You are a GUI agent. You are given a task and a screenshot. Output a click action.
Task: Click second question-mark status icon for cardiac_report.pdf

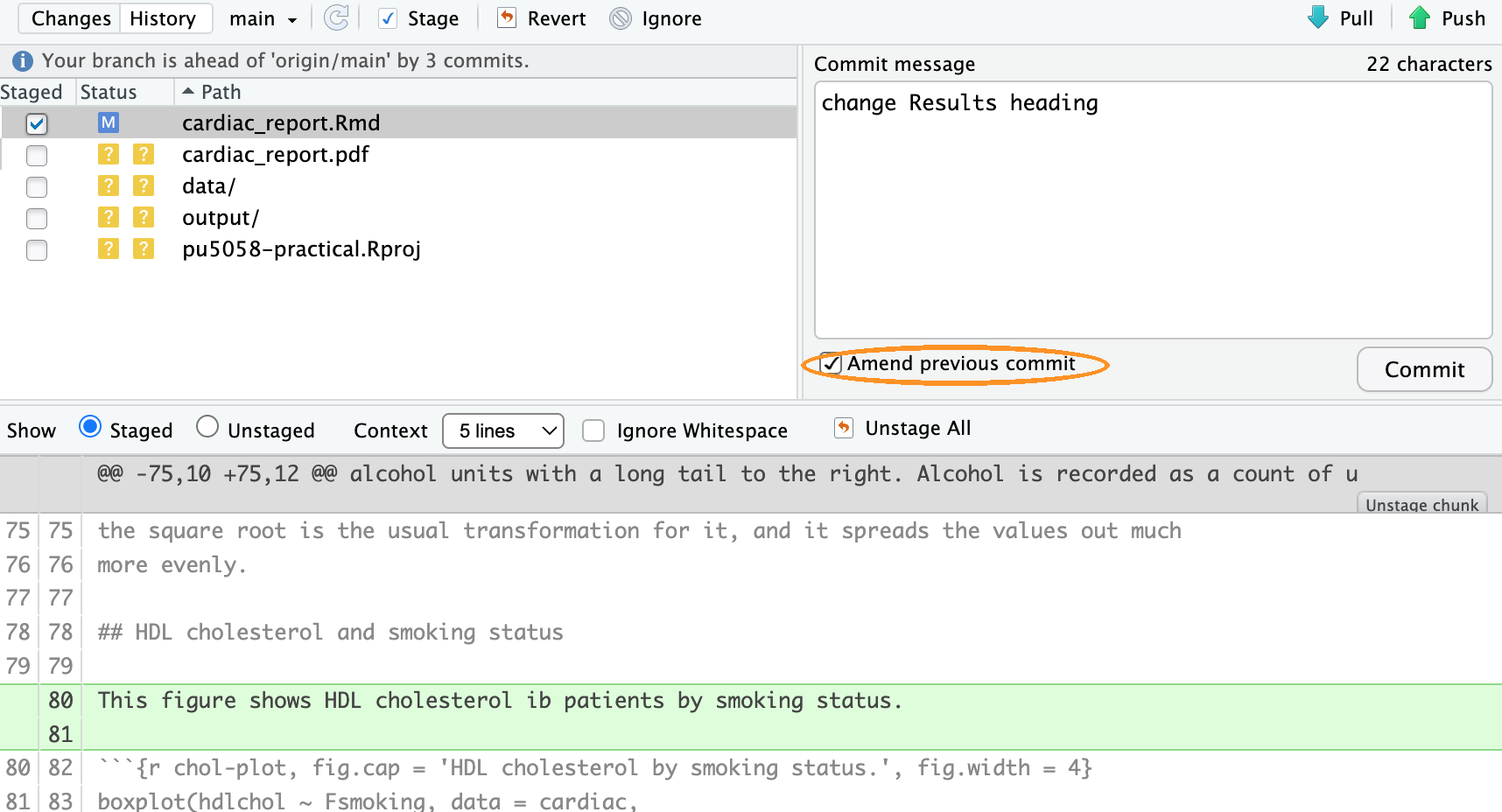pos(144,154)
